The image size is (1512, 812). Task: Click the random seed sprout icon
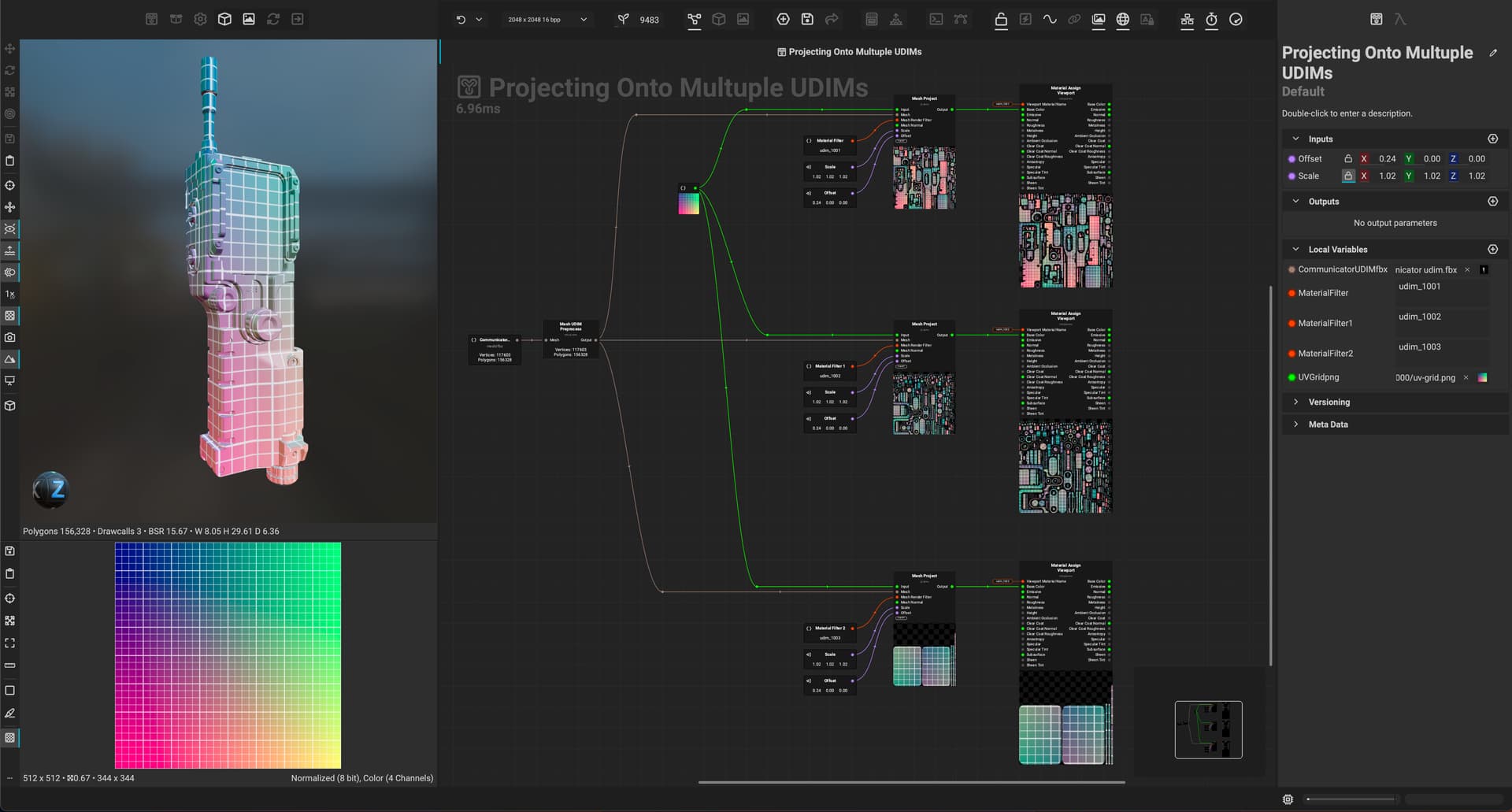pos(623,20)
